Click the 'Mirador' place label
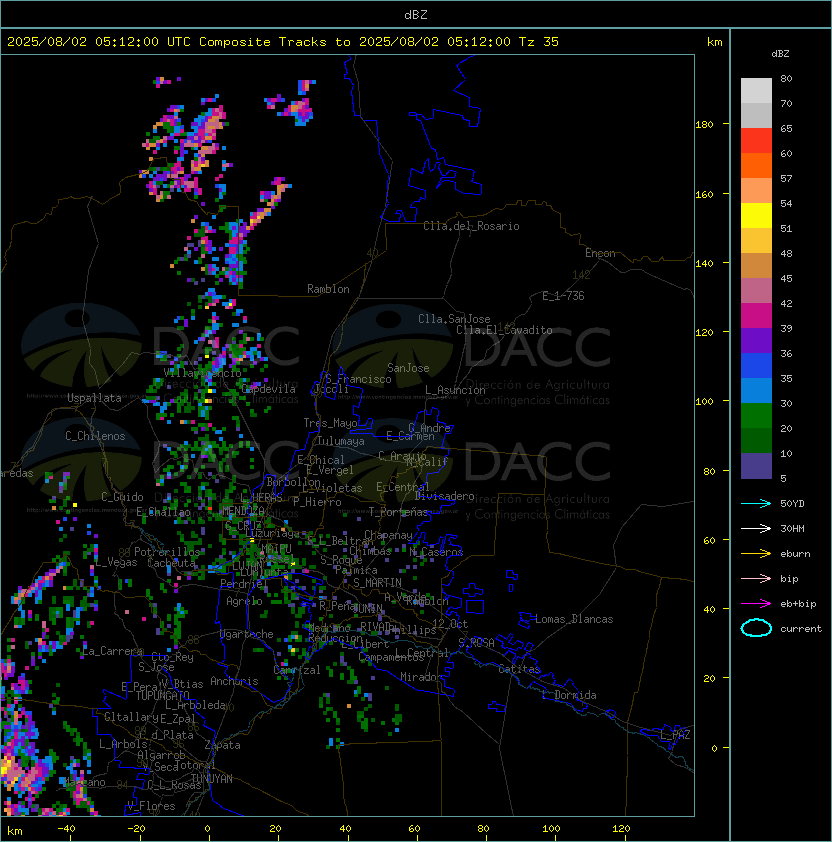This screenshot has height=842, width=832. tap(421, 677)
